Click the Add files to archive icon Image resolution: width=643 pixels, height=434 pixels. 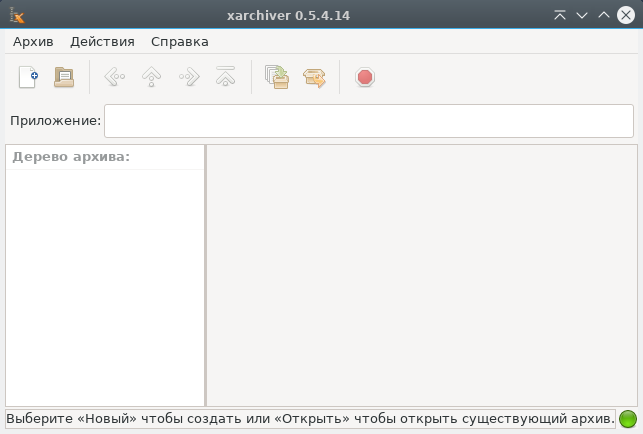coord(276,77)
